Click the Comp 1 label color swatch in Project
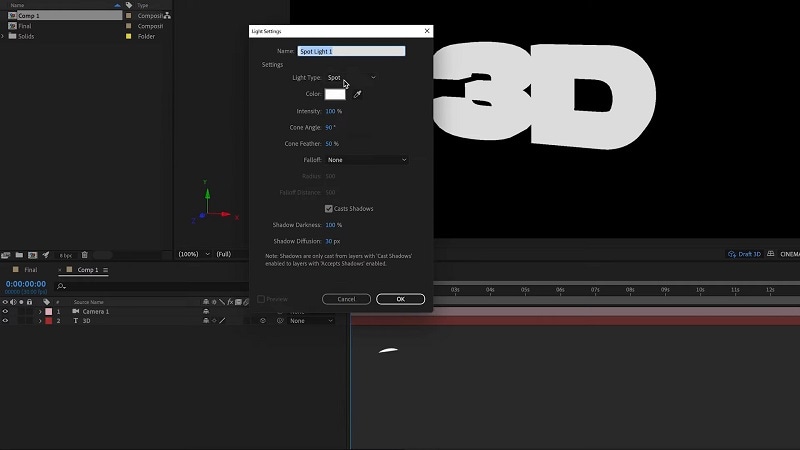This screenshot has height=450, width=800. [x=129, y=16]
